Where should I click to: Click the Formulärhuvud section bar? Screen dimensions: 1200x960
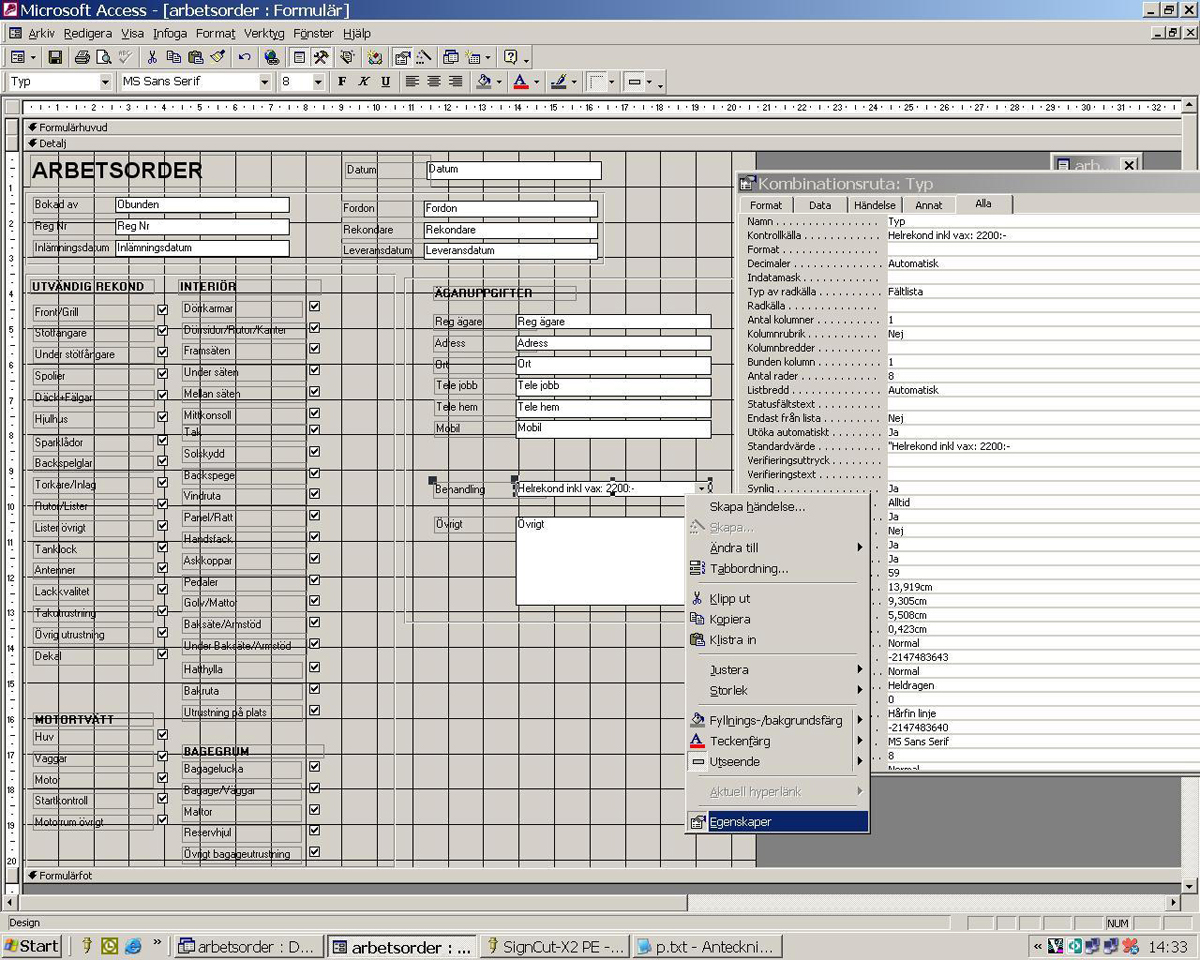click(600, 127)
